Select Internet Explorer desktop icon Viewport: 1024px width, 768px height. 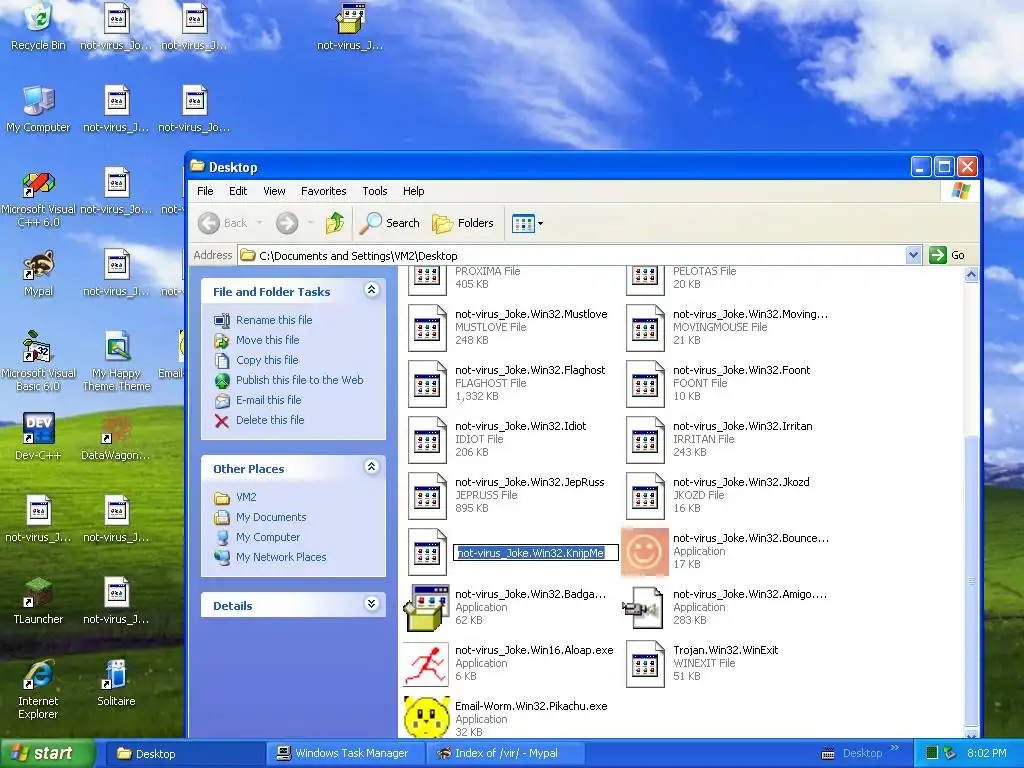[38, 689]
